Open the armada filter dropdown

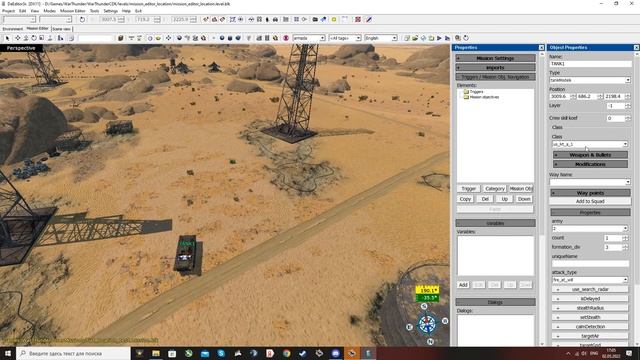pyautogui.click(x=309, y=38)
